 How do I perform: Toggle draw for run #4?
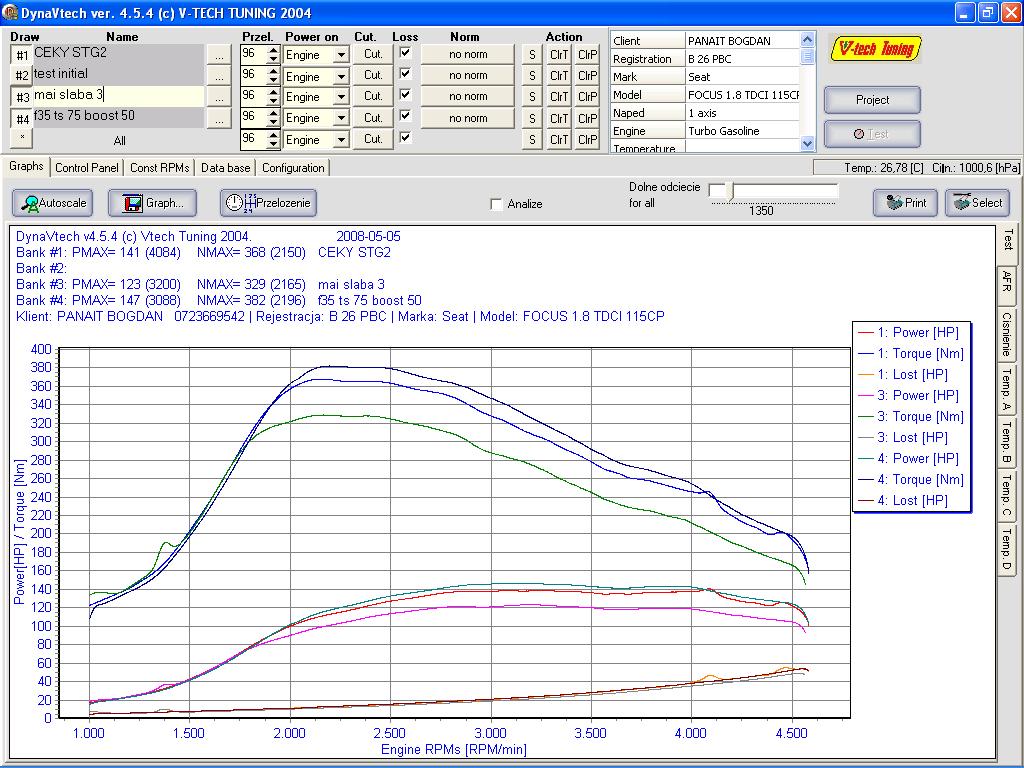[x=22, y=119]
